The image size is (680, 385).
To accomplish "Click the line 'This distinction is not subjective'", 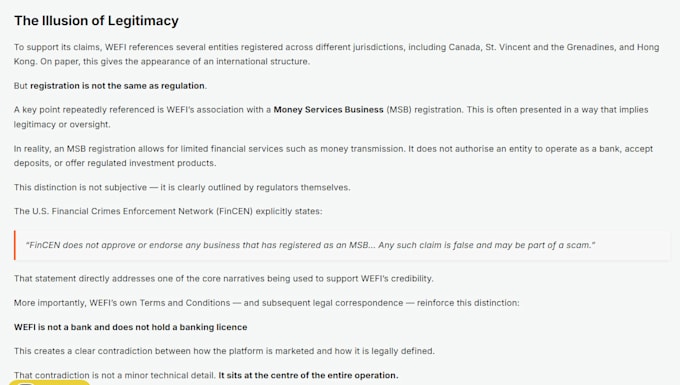I will (182, 187).
